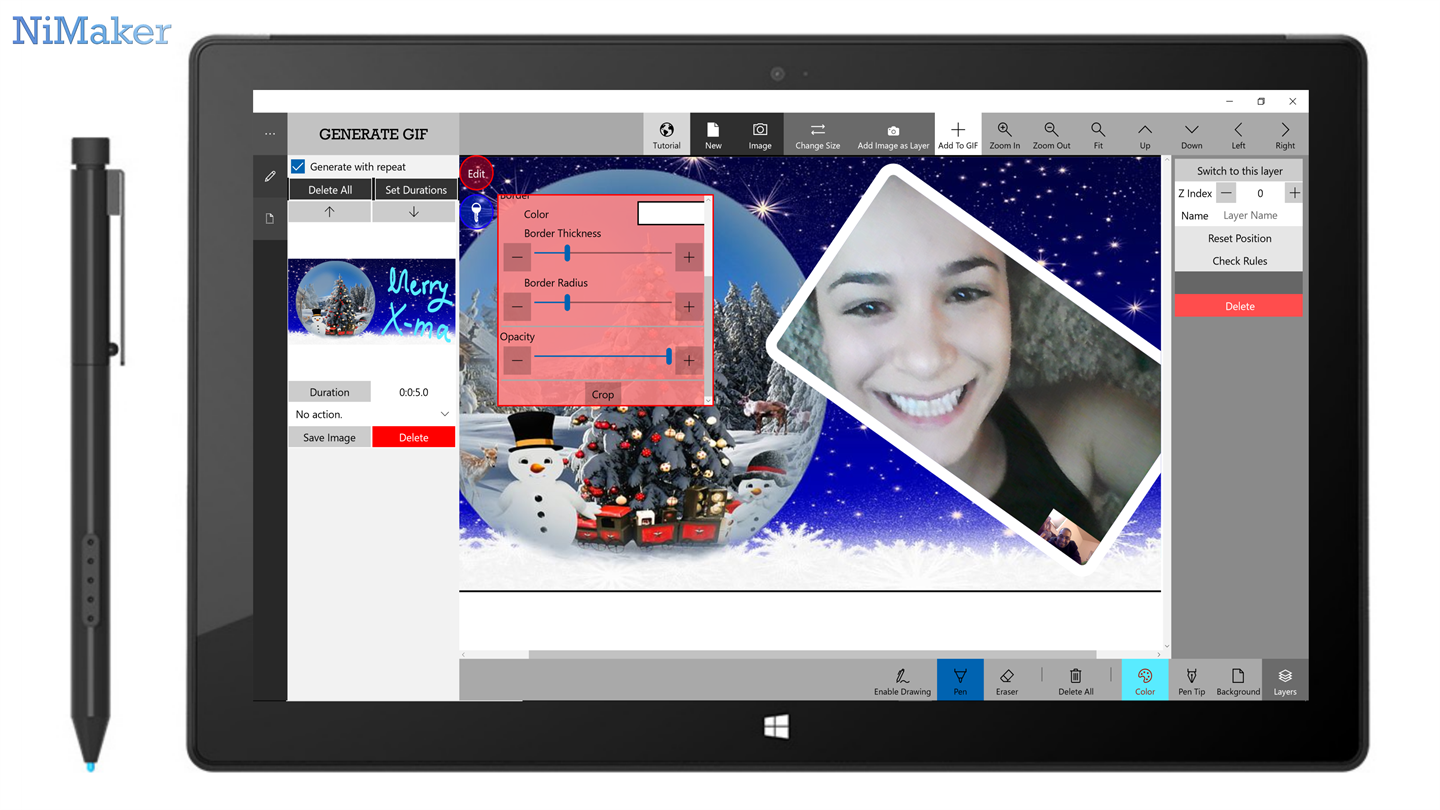Viewport: 1440px width, 810px height.
Task: Click Delete All frames button
Action: click(330, 190)
